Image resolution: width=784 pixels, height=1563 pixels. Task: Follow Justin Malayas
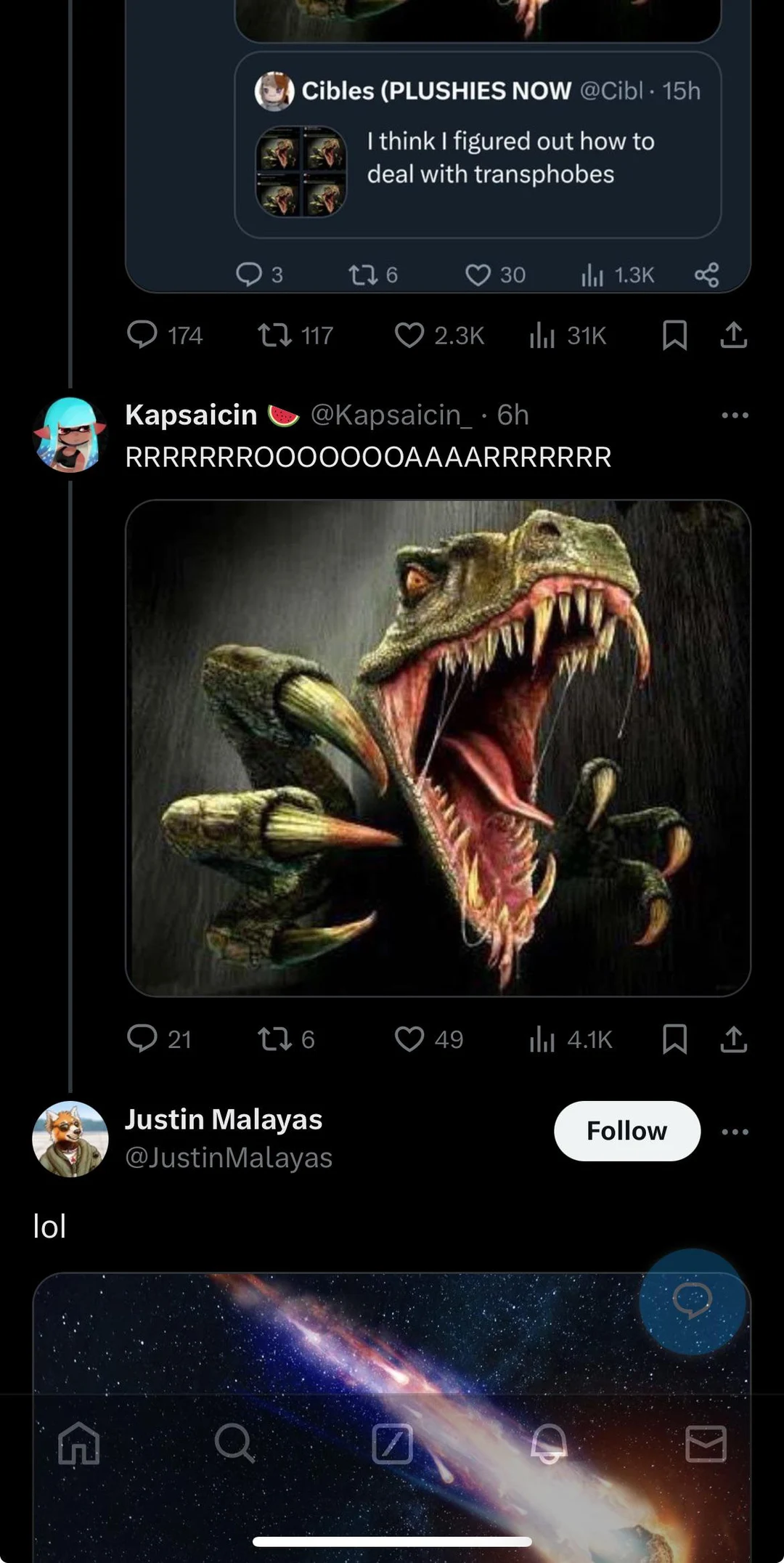pyautogui.click(x=626, y=1131)
